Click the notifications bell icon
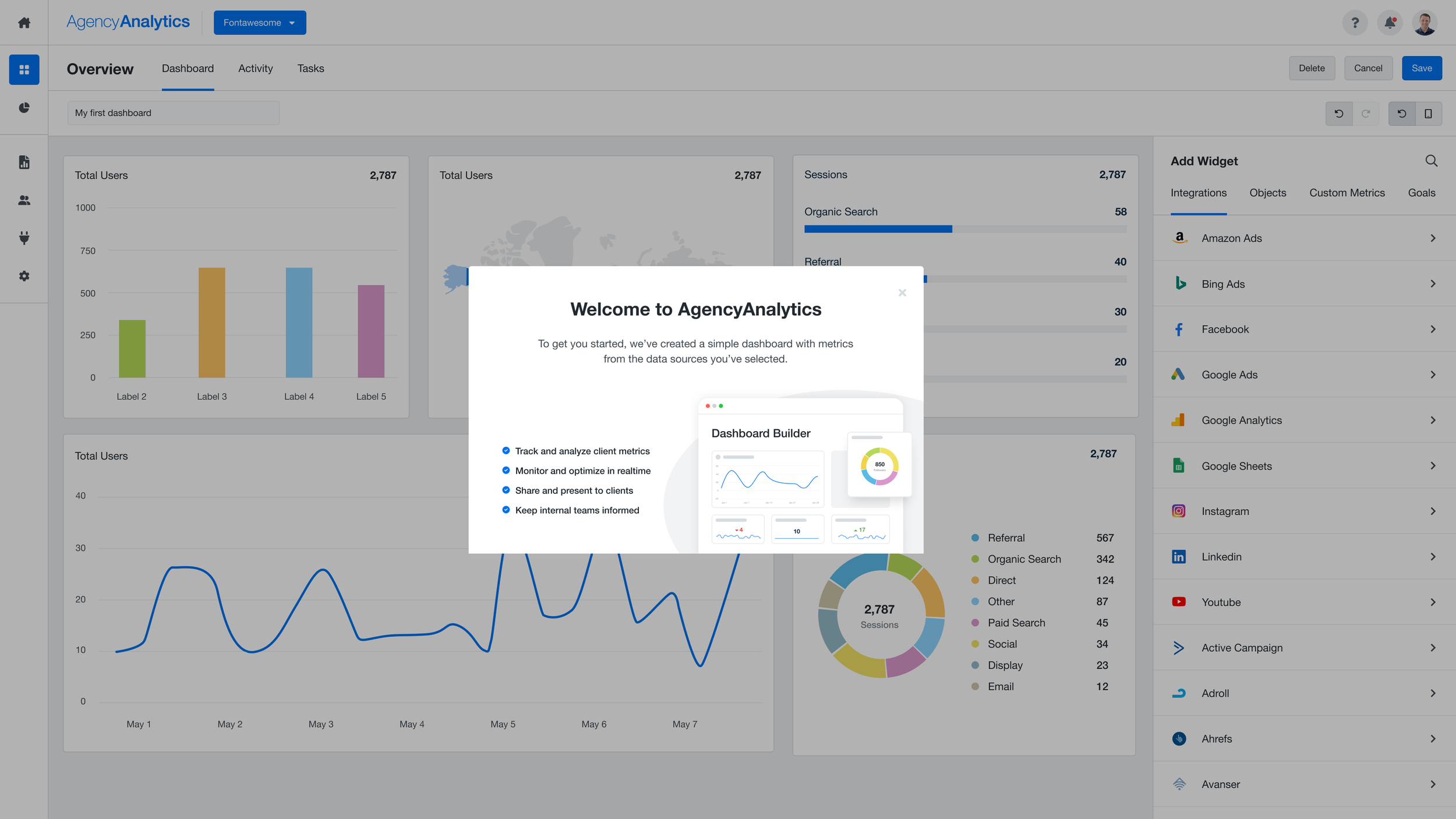Viewport: 1456px width, 819px height. tap(1390, 23)
